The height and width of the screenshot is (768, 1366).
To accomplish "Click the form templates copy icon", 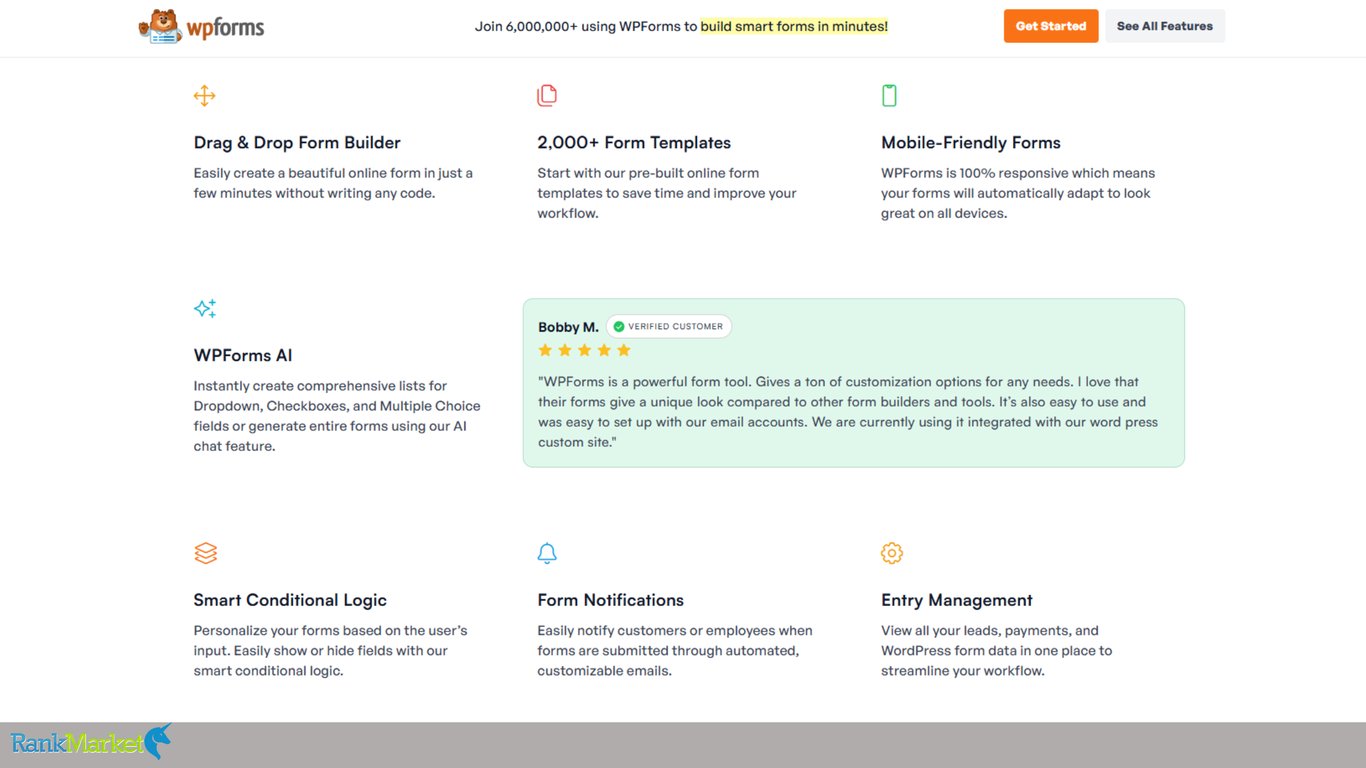I will tap(547, 96).
